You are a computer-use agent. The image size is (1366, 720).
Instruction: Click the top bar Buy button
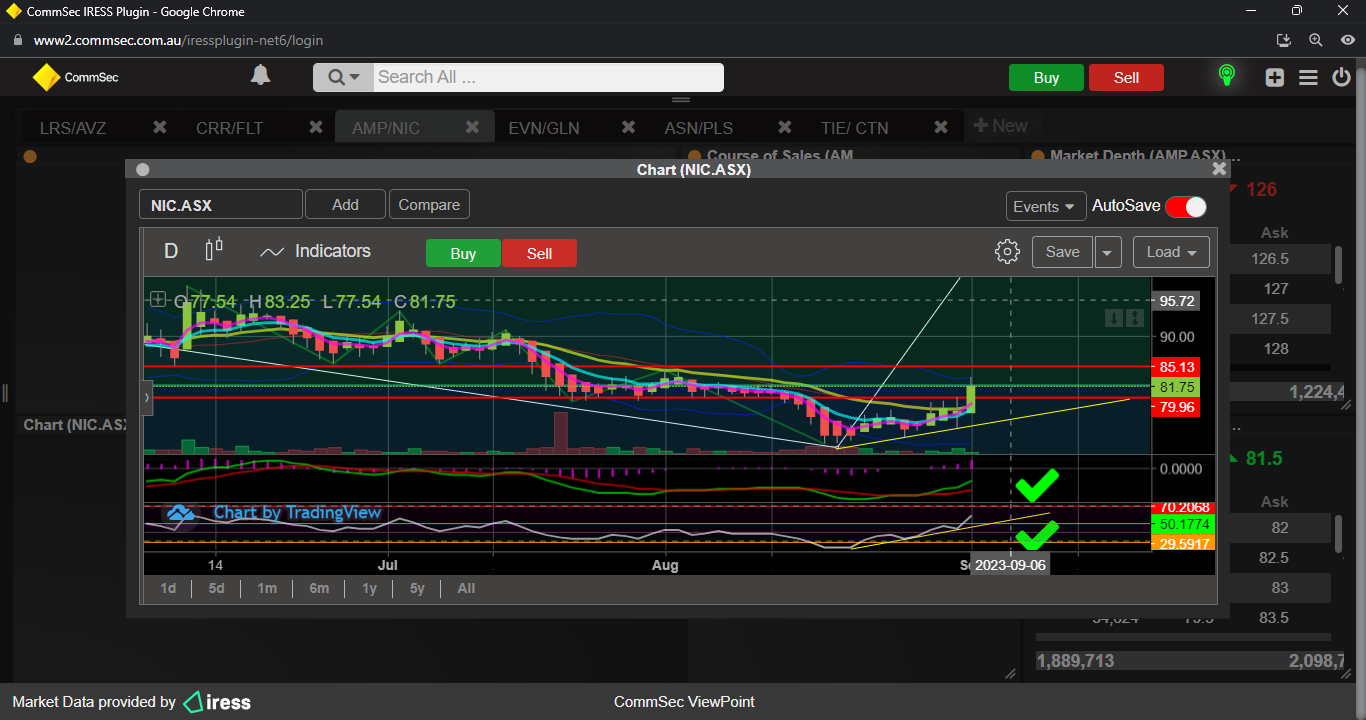1046,78
